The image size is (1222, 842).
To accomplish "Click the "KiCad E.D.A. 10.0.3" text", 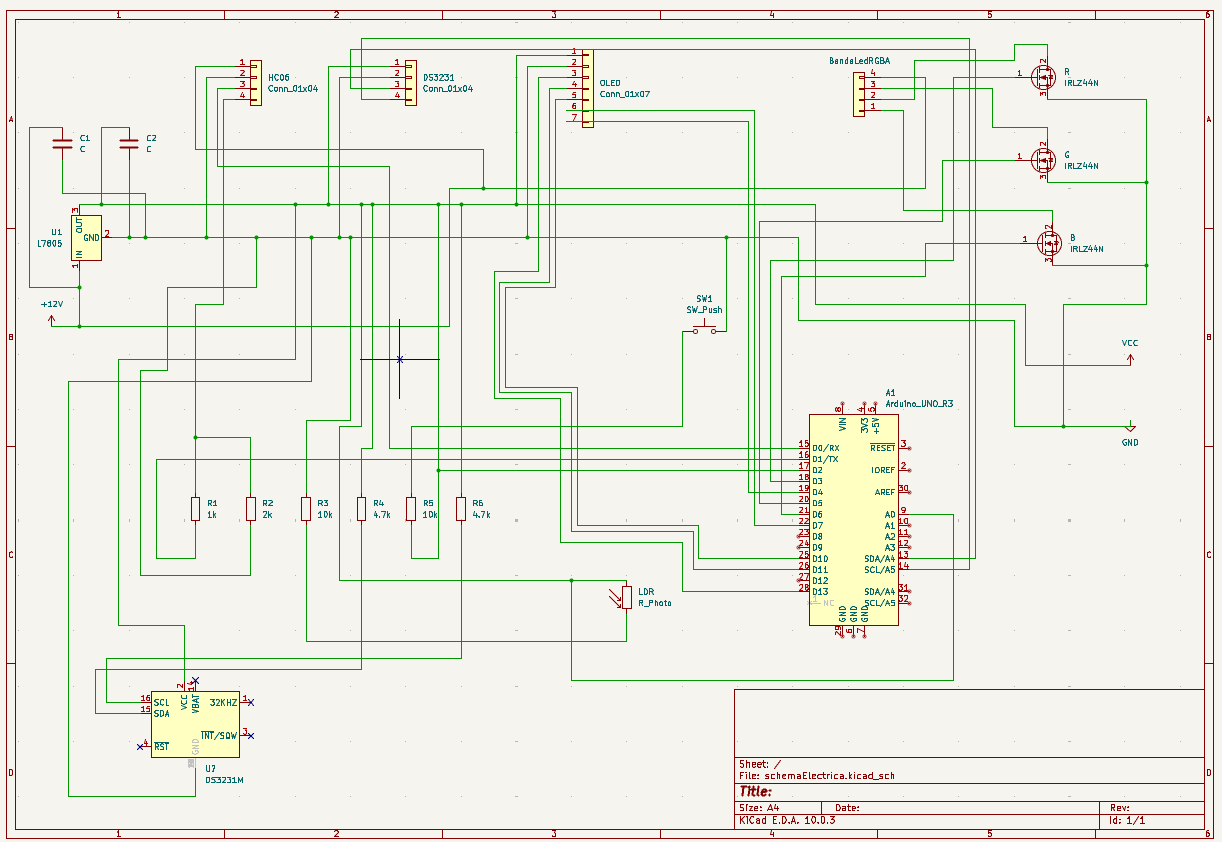I will 786,820.
